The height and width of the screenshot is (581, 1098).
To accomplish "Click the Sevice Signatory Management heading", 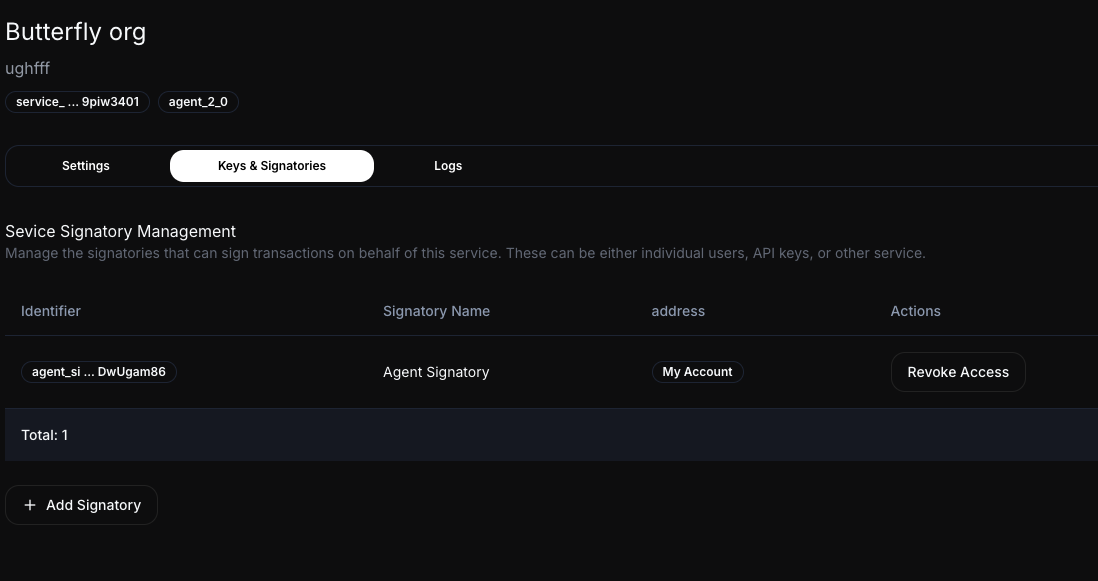I will [121, 231].
